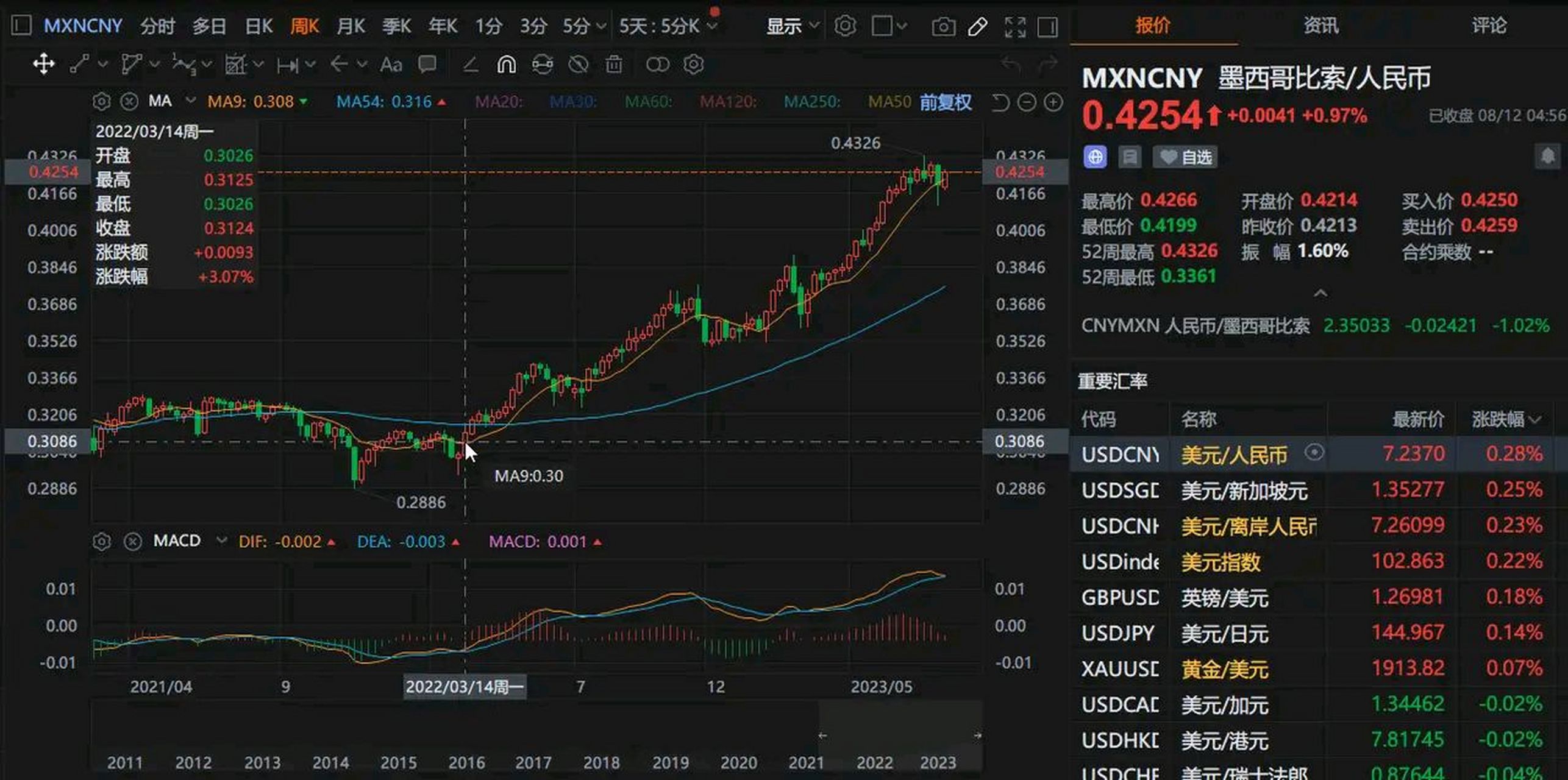Image resolution: width=1568 pixels, height=780 pixels.
Task: Open the layout square dropdown
Action: tap(890, 26)
